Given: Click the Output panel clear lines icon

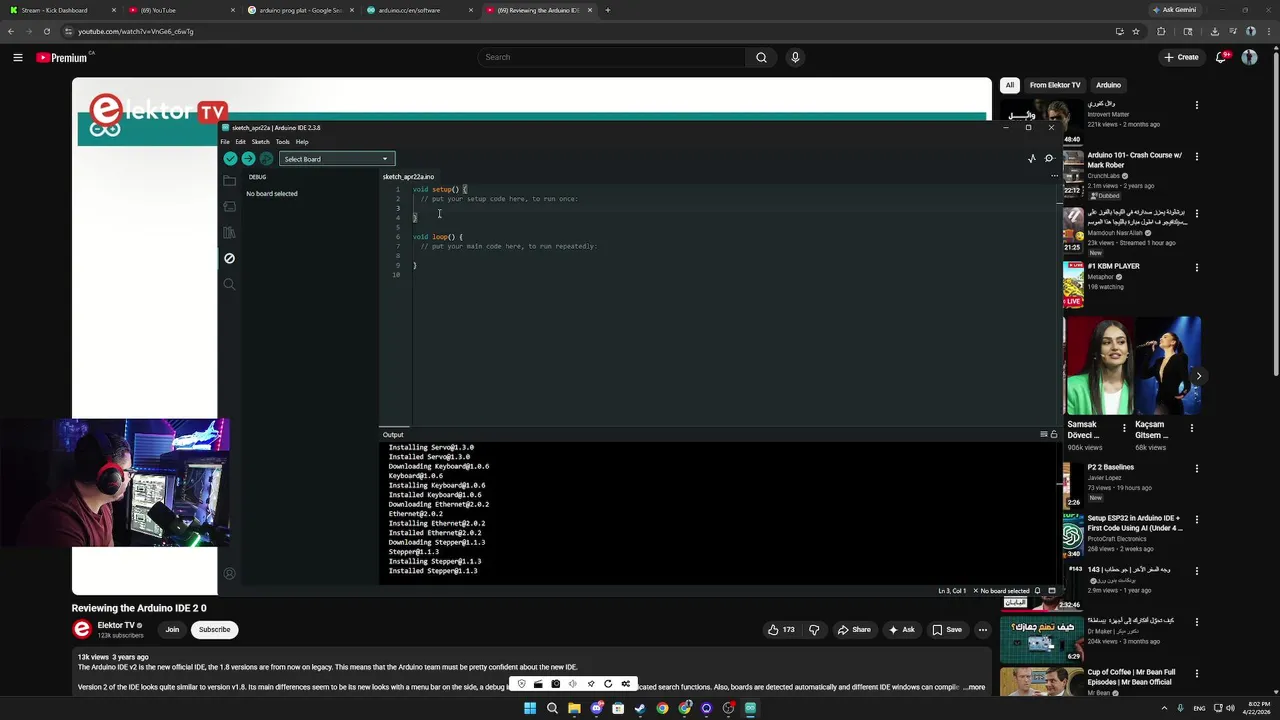Looking at the screenshot, I should pos(1044,434).
